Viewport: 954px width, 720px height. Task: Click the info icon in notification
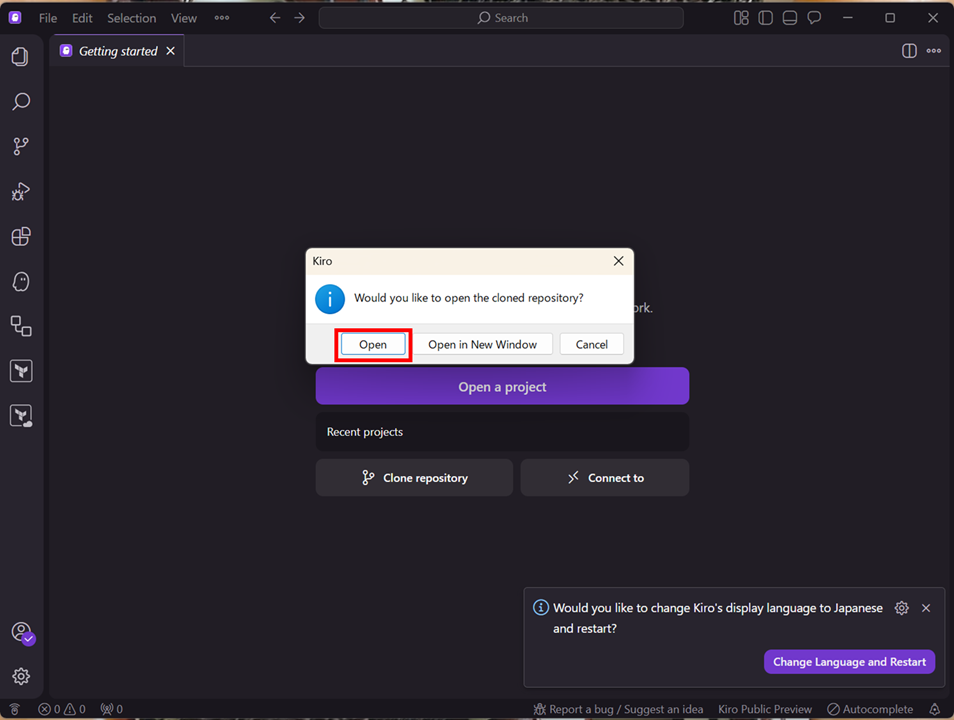pos(541,607)
